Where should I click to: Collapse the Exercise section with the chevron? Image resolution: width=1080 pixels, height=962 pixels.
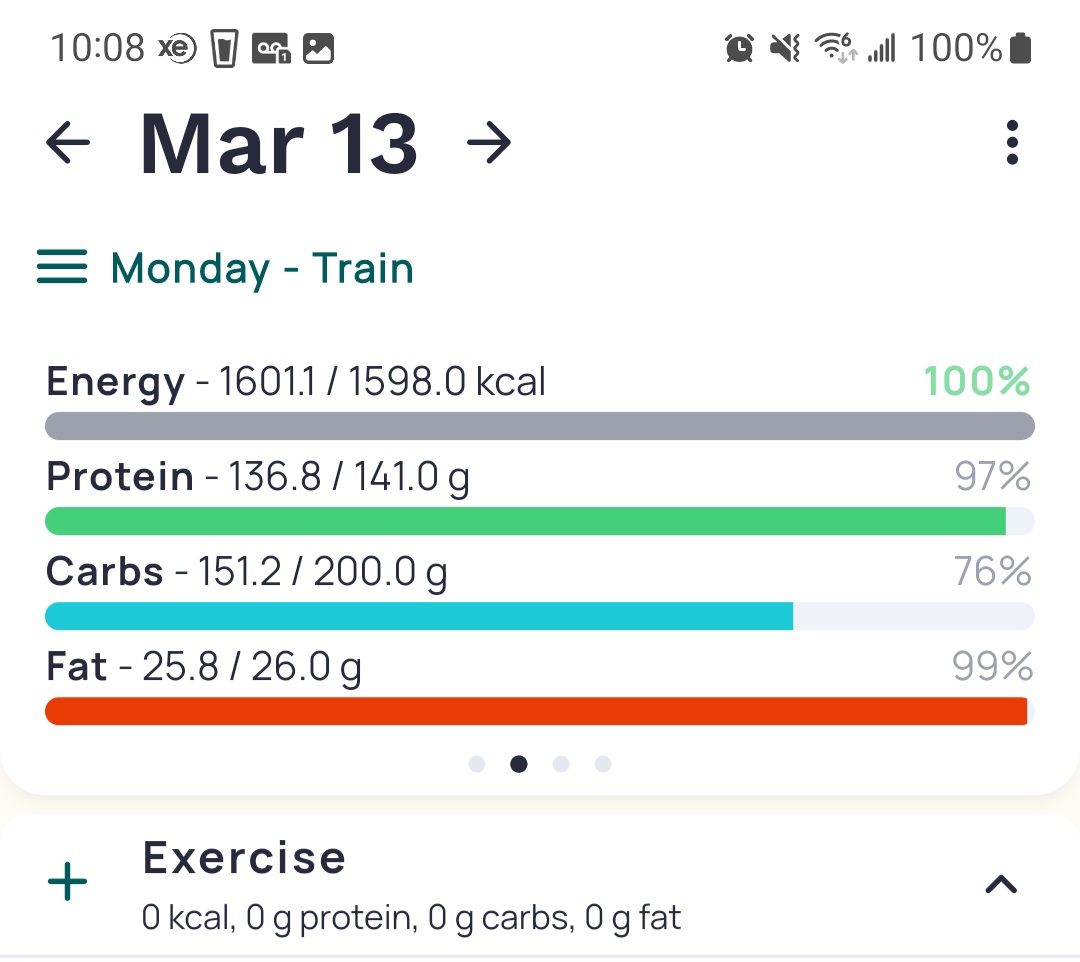tap(1001, 883)
